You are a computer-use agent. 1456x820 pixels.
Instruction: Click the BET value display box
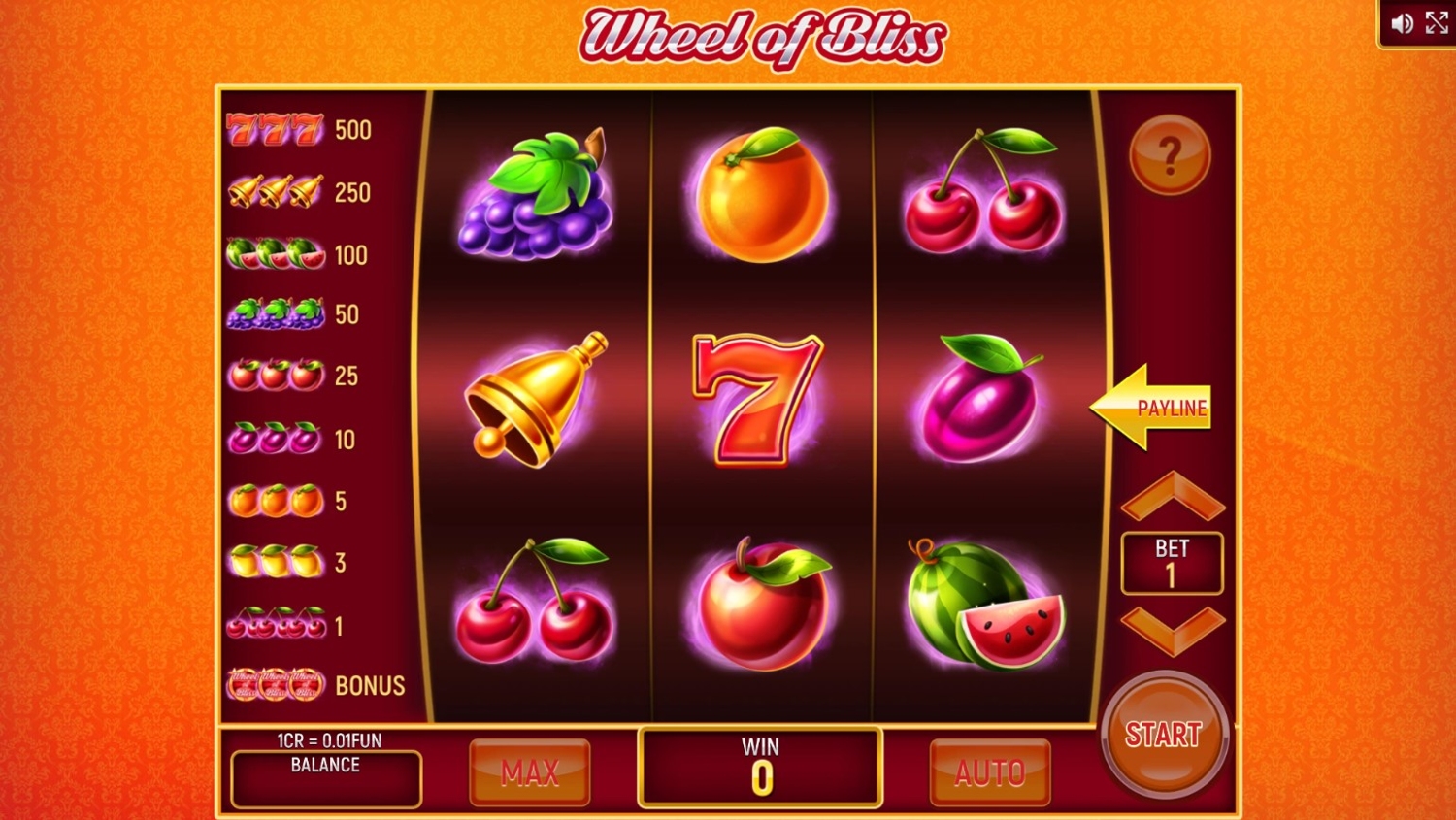pos(1173,563)
